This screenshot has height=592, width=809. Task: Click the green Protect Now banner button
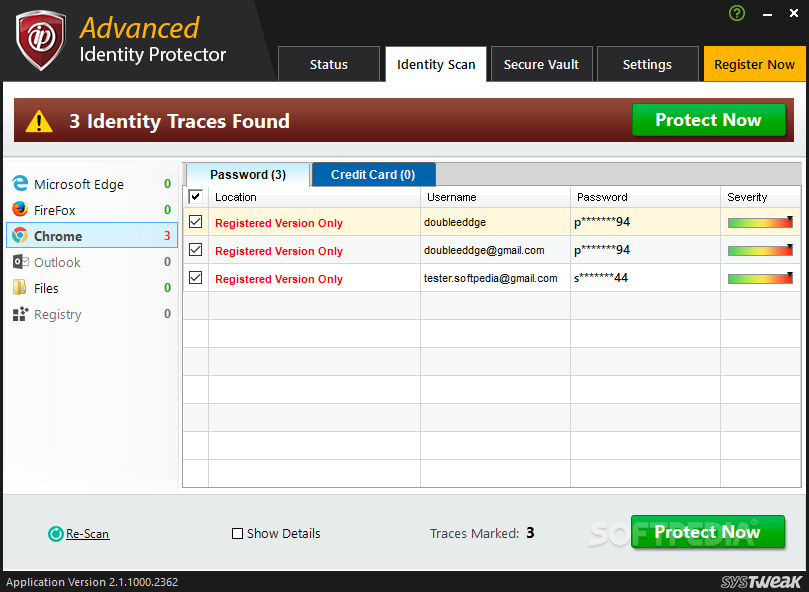708,119
